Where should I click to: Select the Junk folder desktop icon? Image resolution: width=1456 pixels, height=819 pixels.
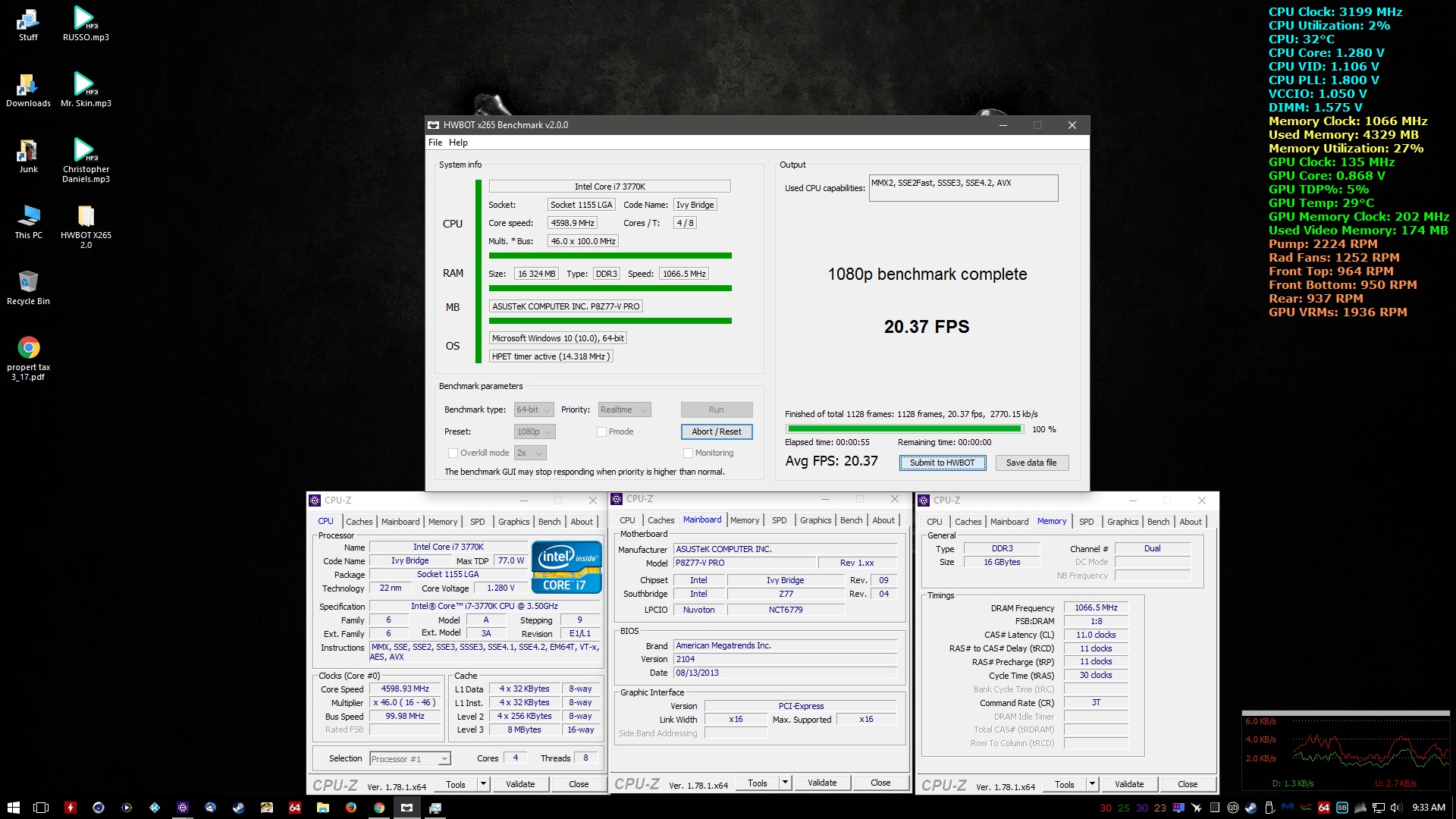pyautogui.click(x=28, y=156)
